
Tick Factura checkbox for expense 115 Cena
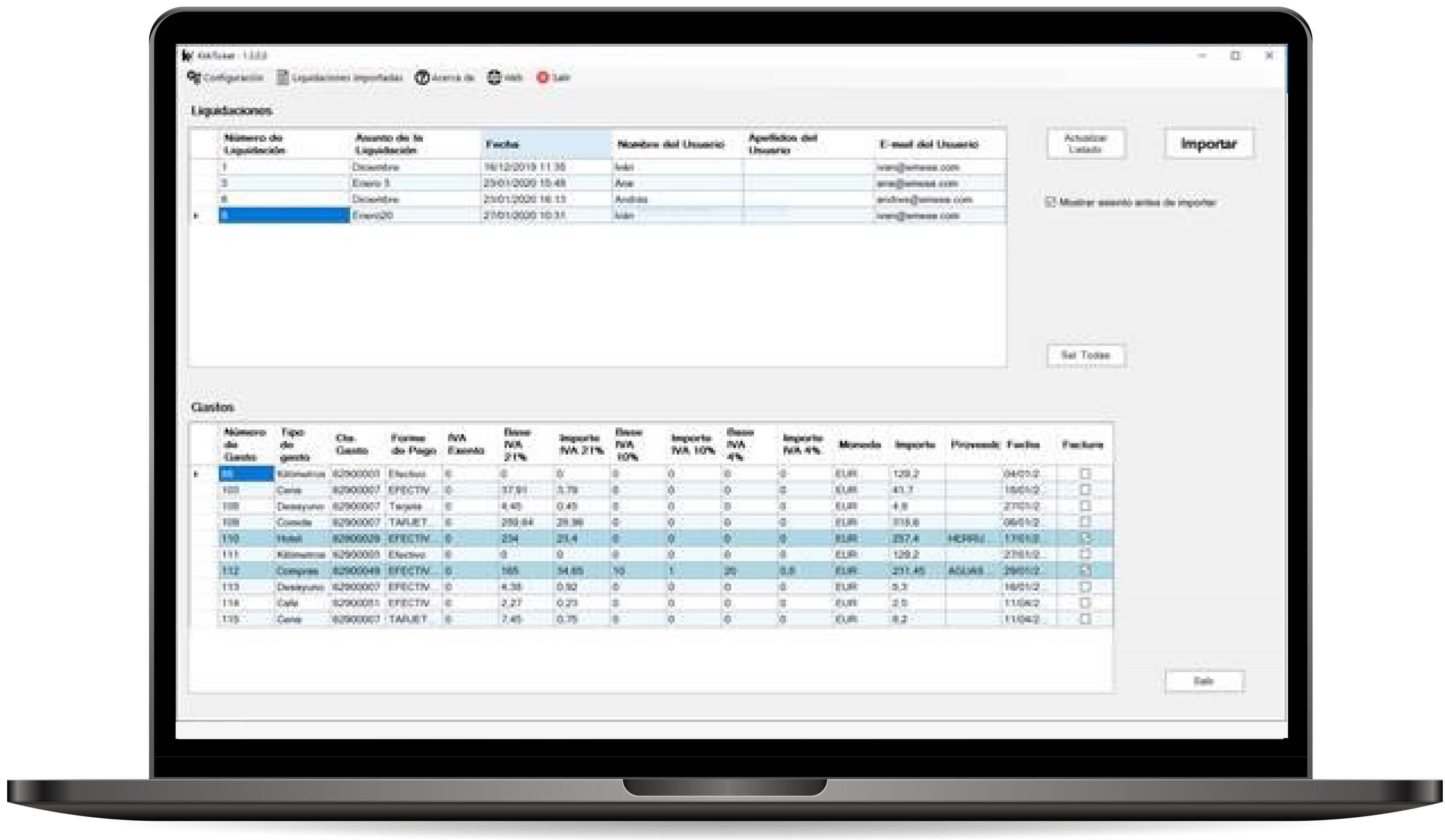pyautogui.click(x=1085, y=619)
